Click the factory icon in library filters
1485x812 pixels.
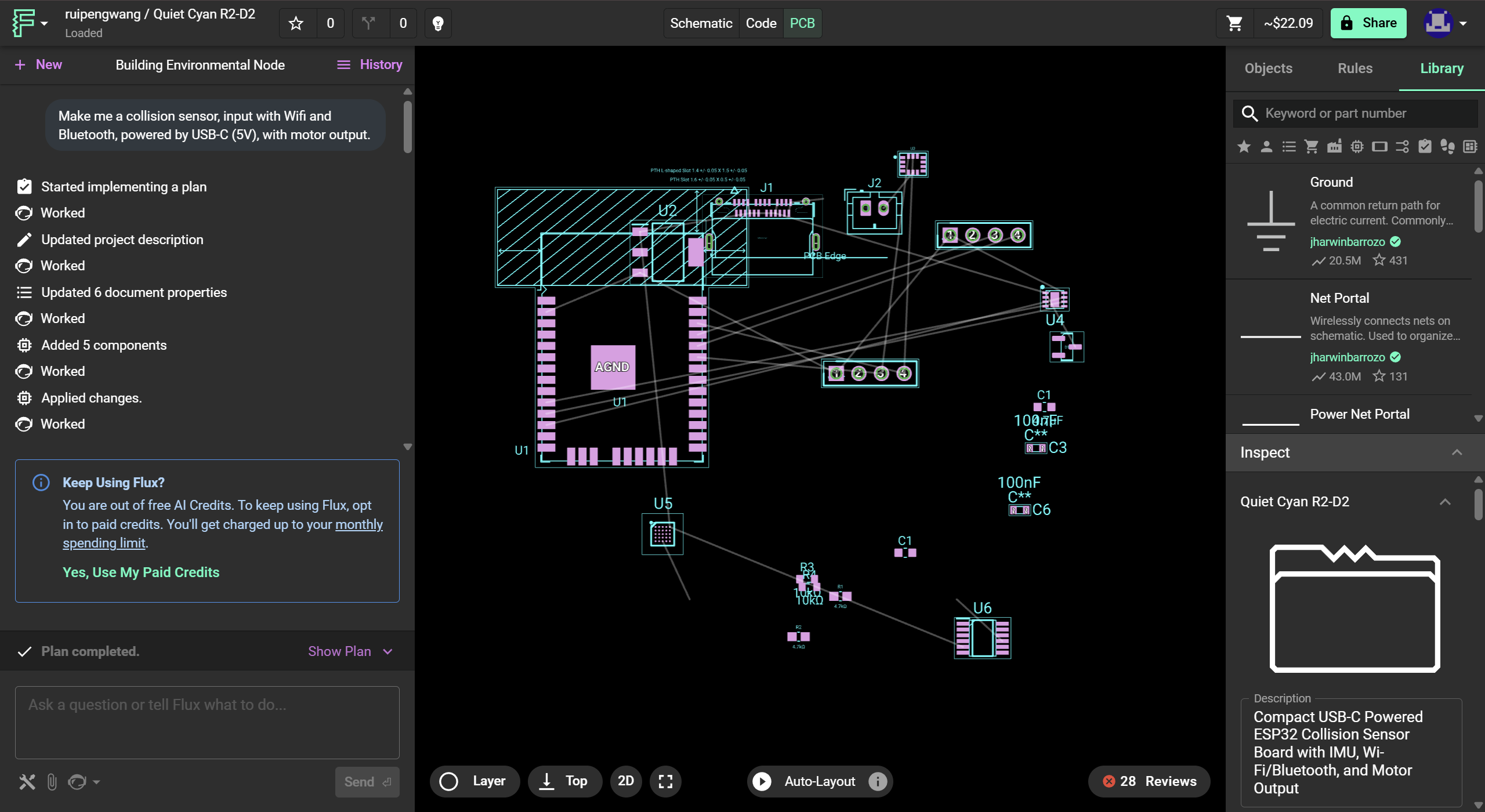pos(1334,147)
